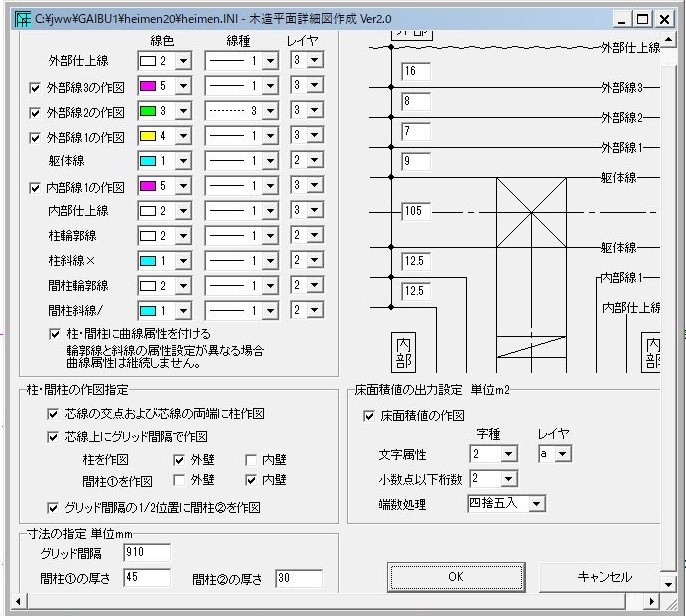This screenshot has height=616, width=686.
Task: Check 間柱①を作図 外壁 checkbox
Action: tap(178, 480)
